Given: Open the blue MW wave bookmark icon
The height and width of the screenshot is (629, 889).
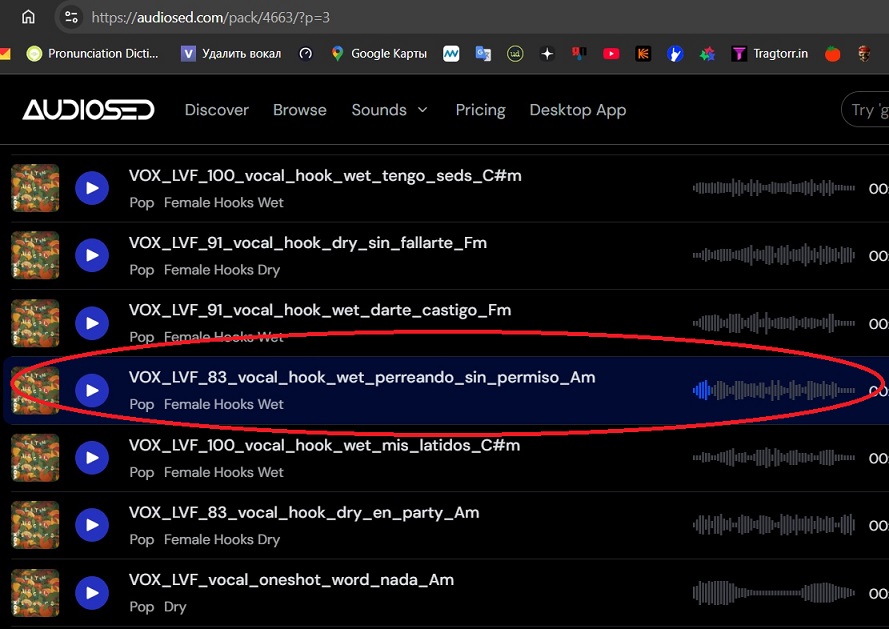Looking at the screenshot, I should point(451,53).
